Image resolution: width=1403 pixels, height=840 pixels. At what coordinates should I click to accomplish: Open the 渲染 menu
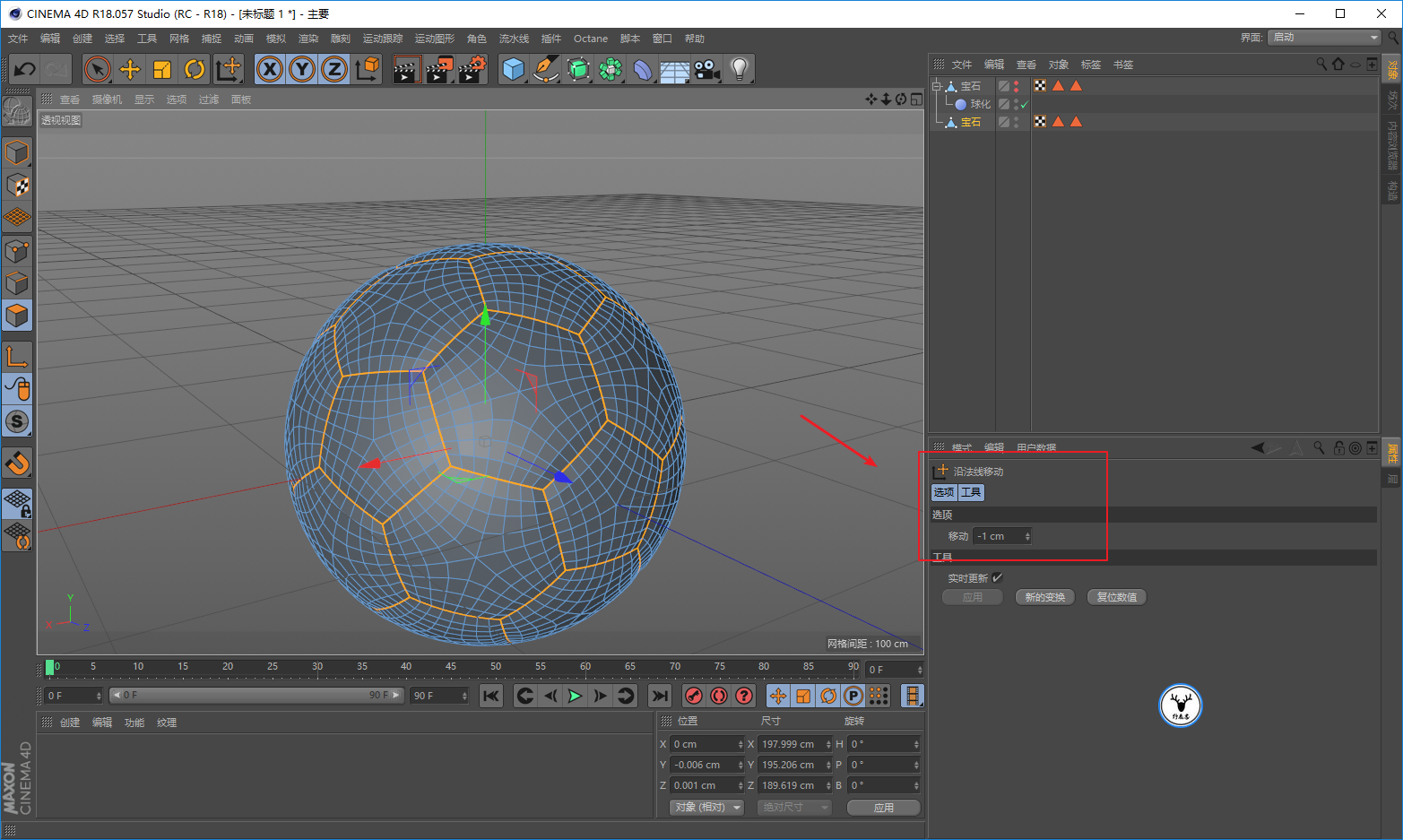click(308, 39)
